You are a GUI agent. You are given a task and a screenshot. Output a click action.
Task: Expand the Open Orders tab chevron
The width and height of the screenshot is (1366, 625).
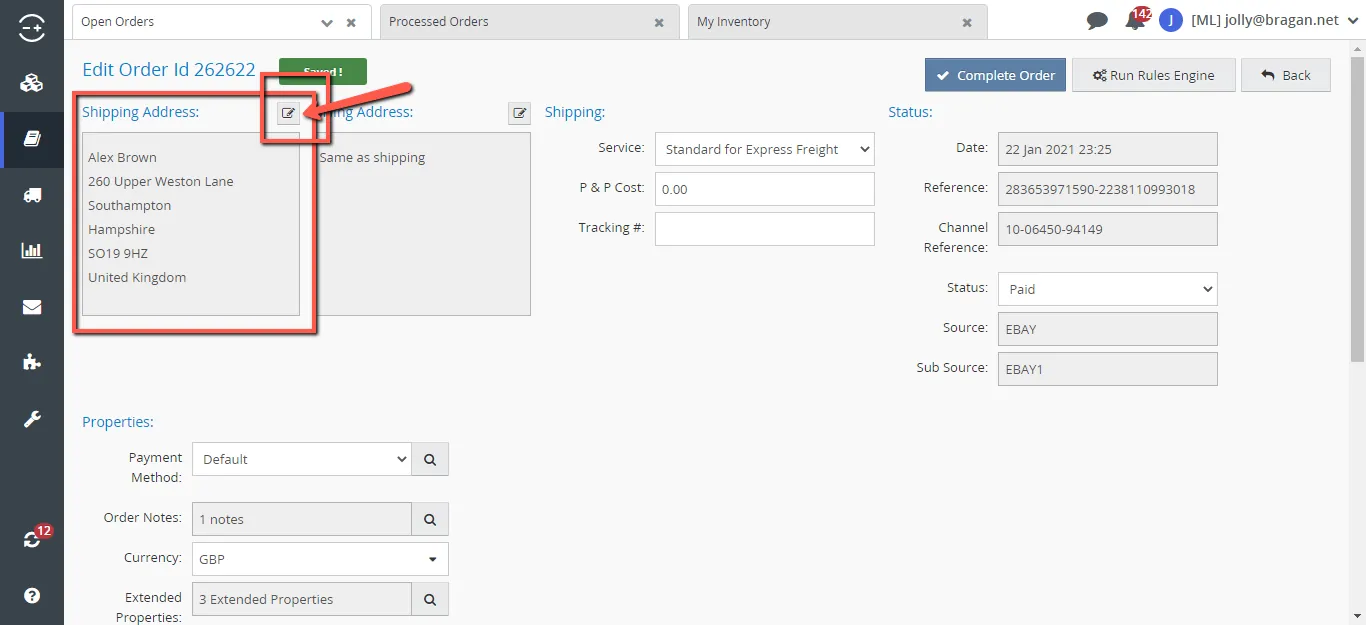point(327,22)
